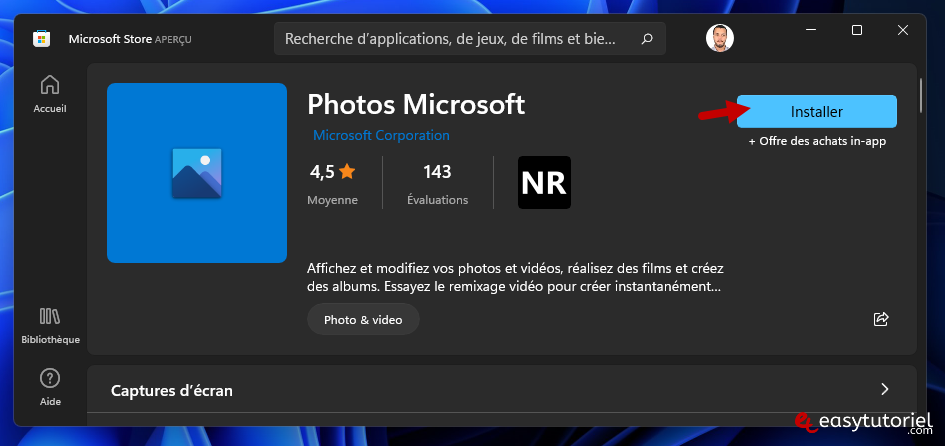
Task: Open the Aide help section
Action: (x=50, y=388)
